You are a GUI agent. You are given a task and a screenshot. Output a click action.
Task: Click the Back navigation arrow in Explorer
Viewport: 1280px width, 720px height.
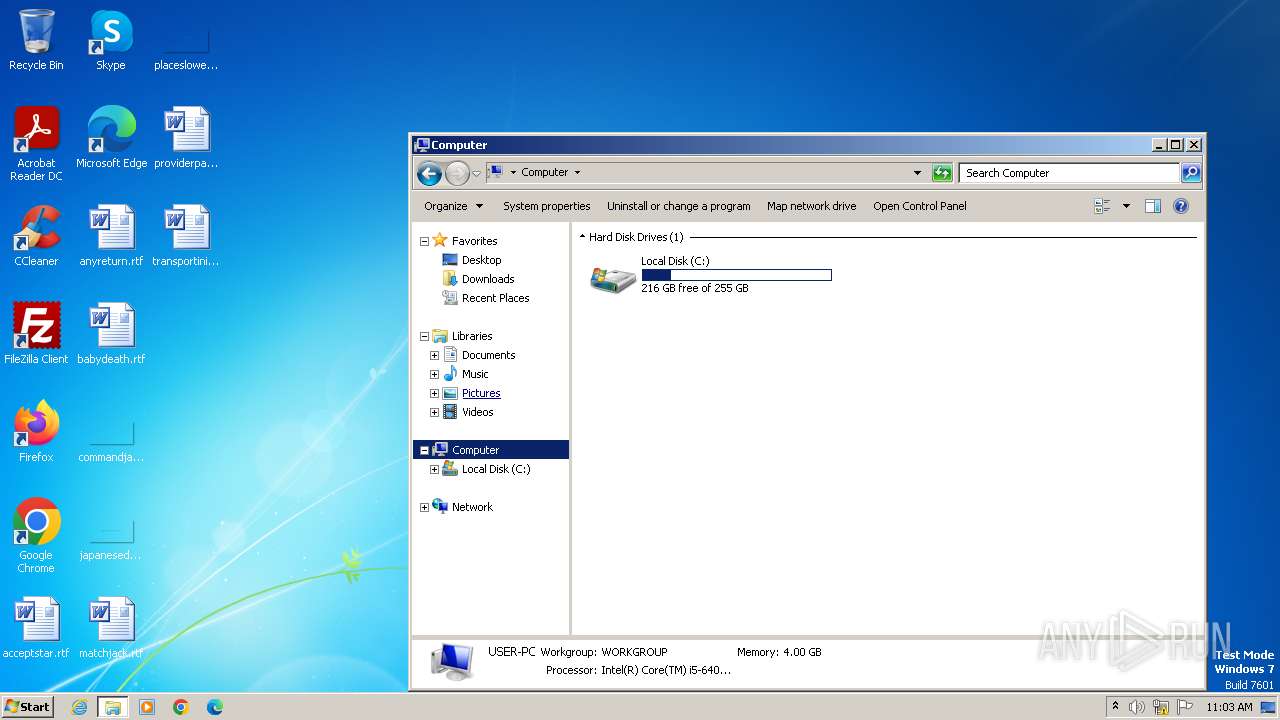[429, 173]
